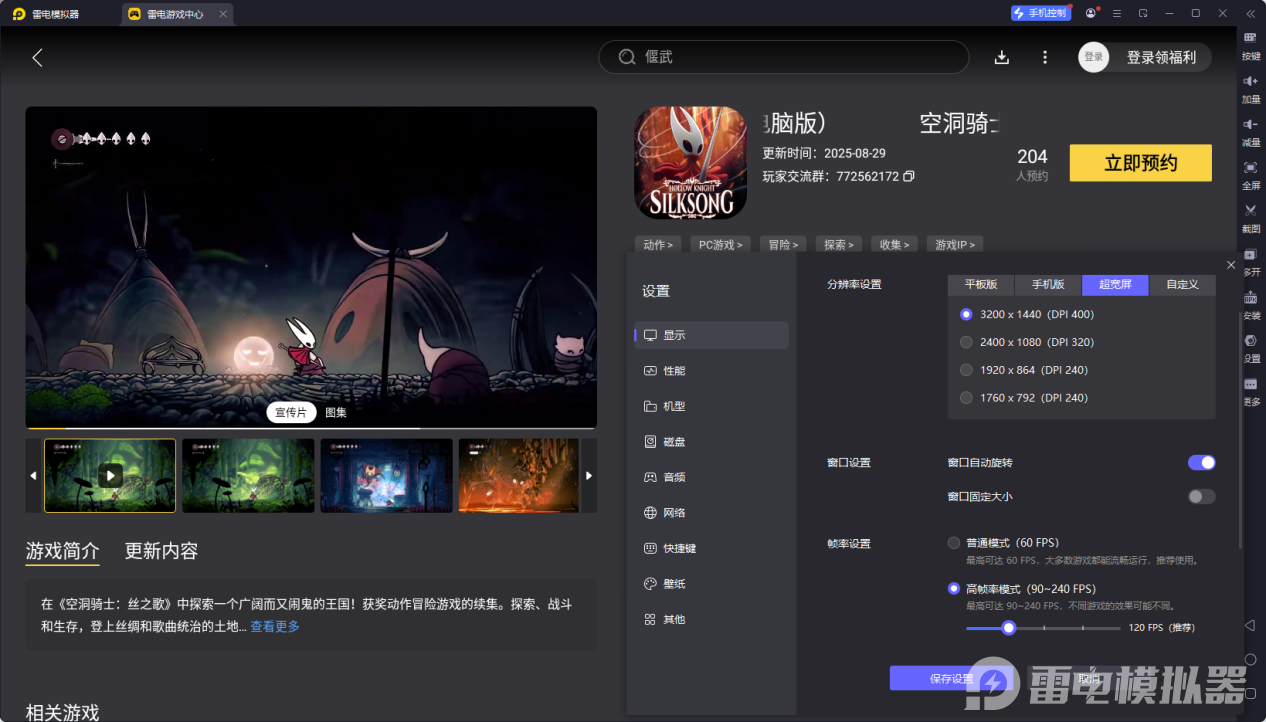Click the 收集 collection tag

point(895,244)
